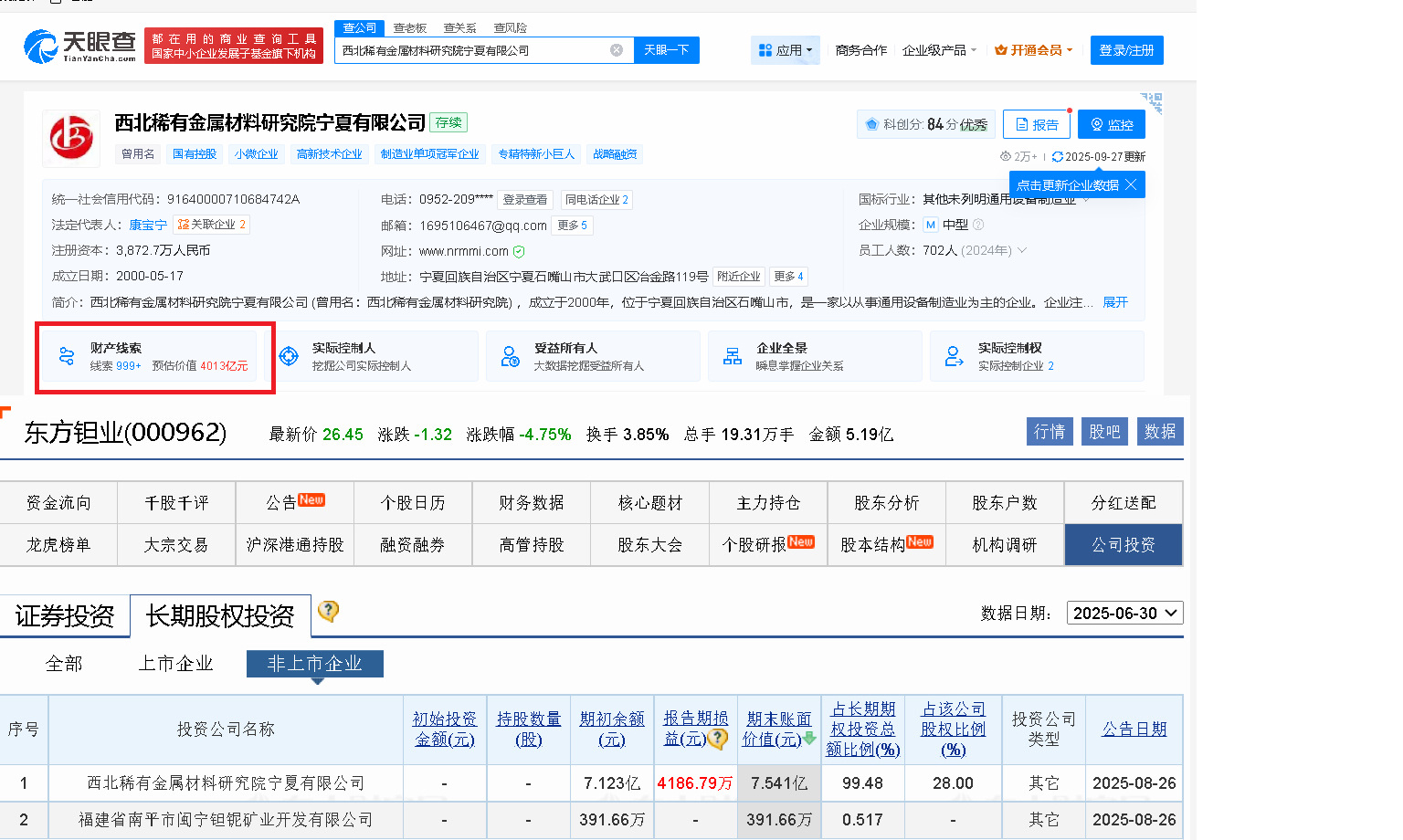This screenshot has height=840, width=1403.
Task: Open the 应用 dropdown menu
Action: (786, 50)
